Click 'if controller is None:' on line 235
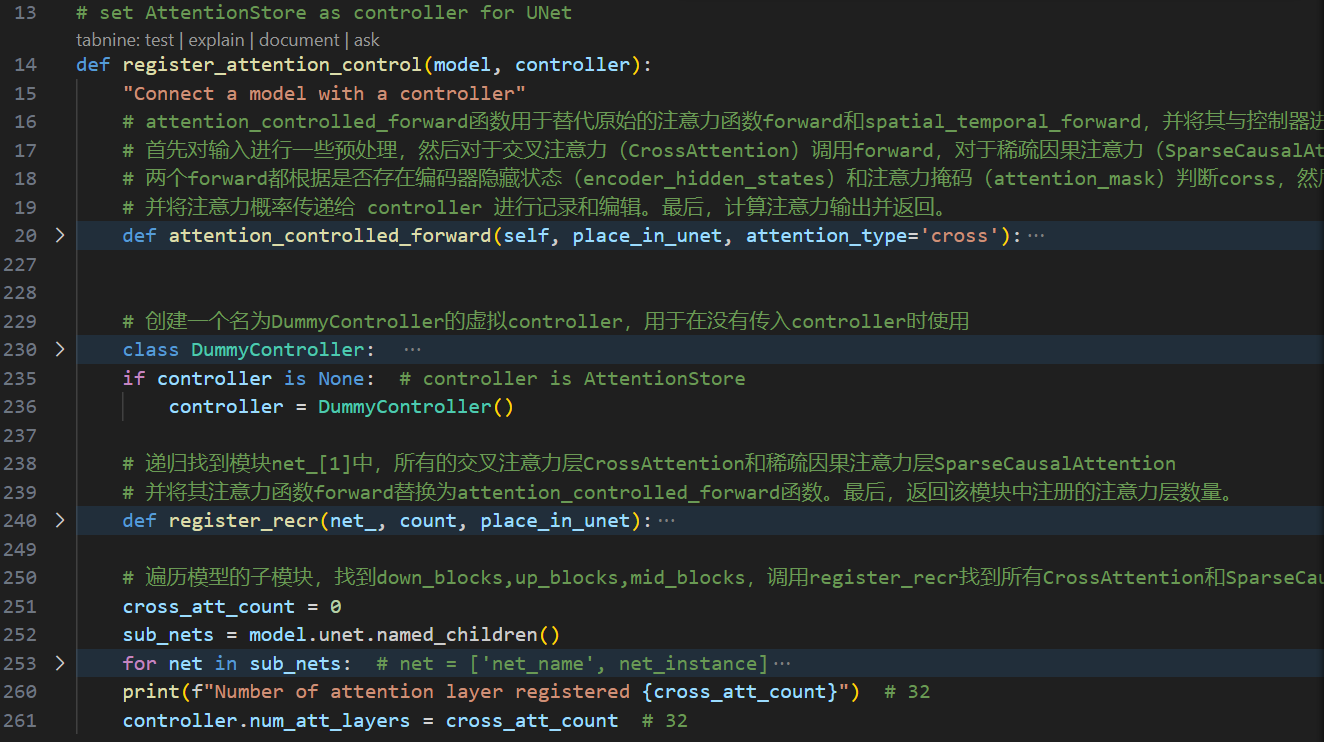This screenshot has width=1324, height=742. point(249,379)
